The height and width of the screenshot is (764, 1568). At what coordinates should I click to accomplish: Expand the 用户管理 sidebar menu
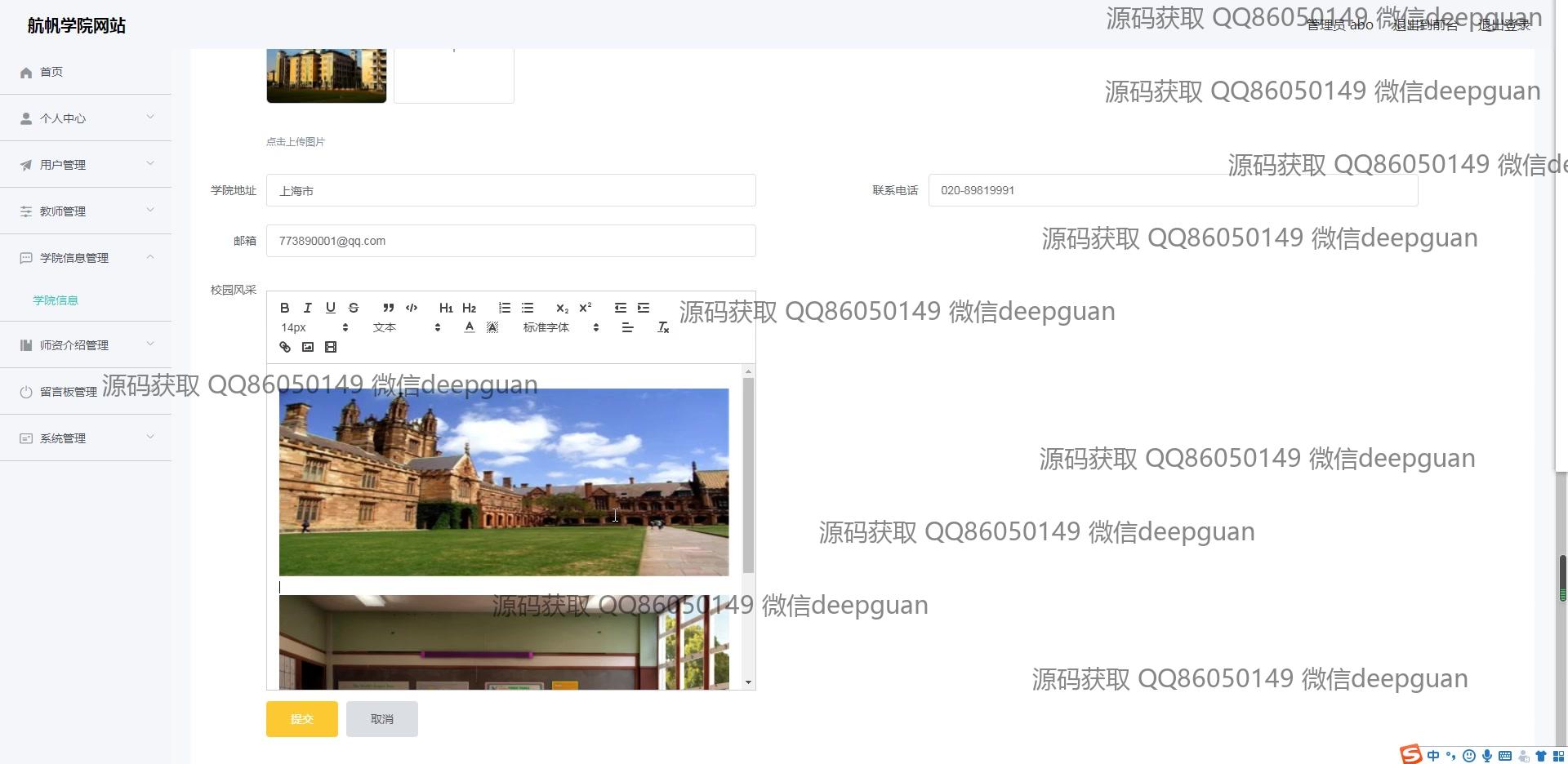86,165
